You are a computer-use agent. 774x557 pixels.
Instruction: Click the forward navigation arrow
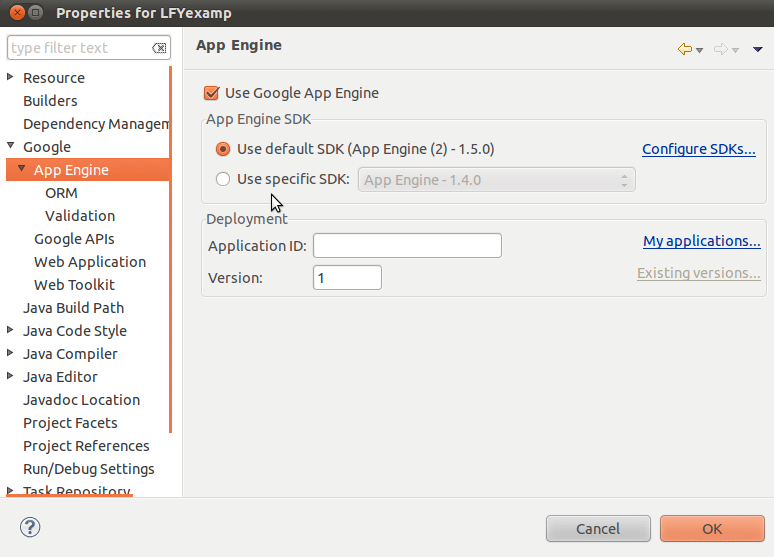tap(720, 49)
